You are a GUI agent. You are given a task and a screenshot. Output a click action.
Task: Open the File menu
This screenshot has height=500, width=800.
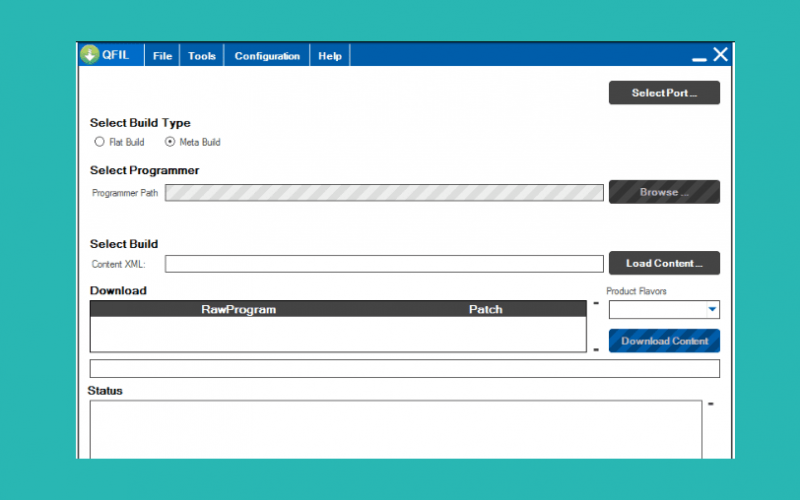pyautogui.click(x=162, y=56)
